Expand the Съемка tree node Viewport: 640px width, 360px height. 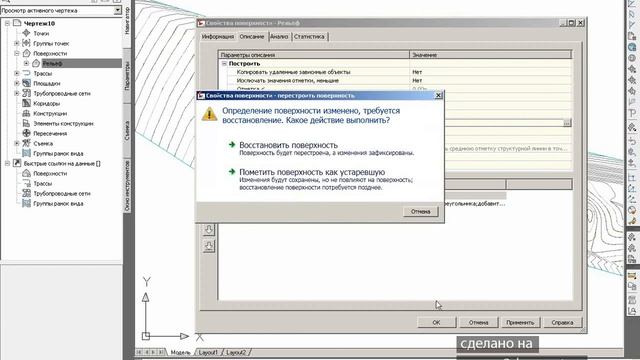point(17,143)
